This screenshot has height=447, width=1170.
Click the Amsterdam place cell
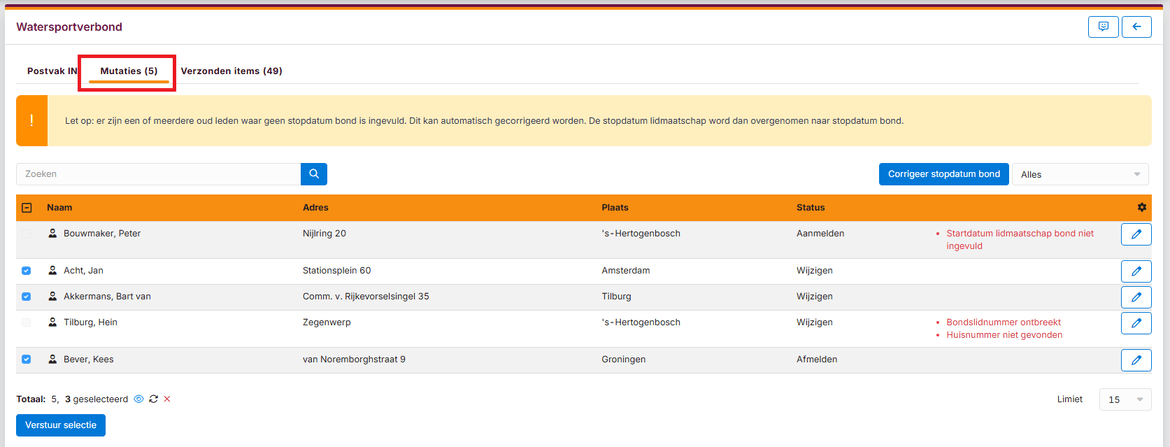[x=626, y=271]
